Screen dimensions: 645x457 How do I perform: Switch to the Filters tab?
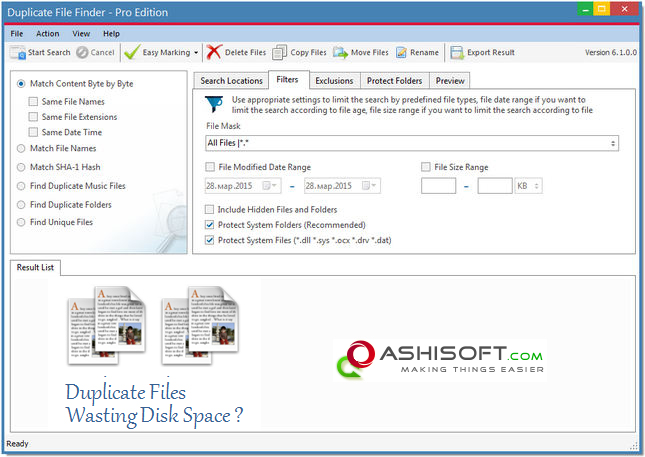(x=288, y=79)
